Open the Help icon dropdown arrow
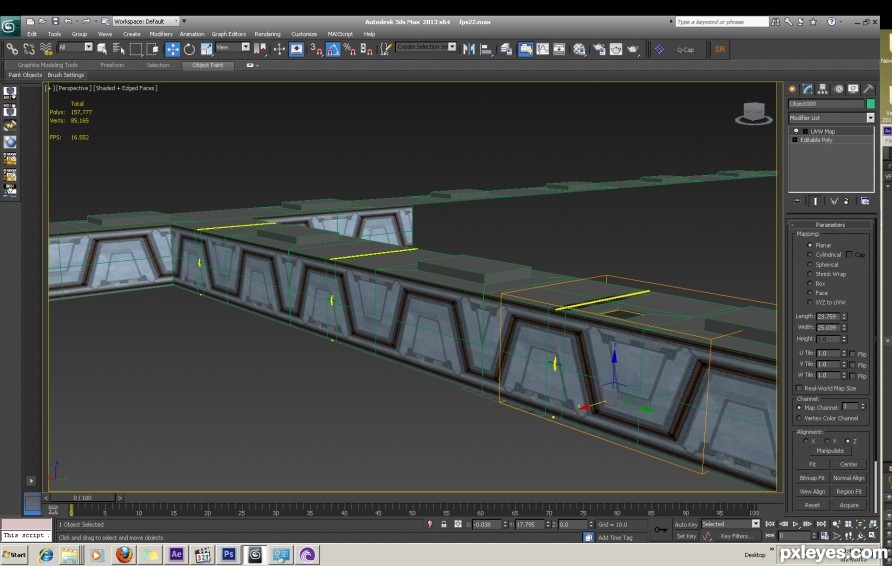Screen dimensions: 892x566 coord(843,22)
